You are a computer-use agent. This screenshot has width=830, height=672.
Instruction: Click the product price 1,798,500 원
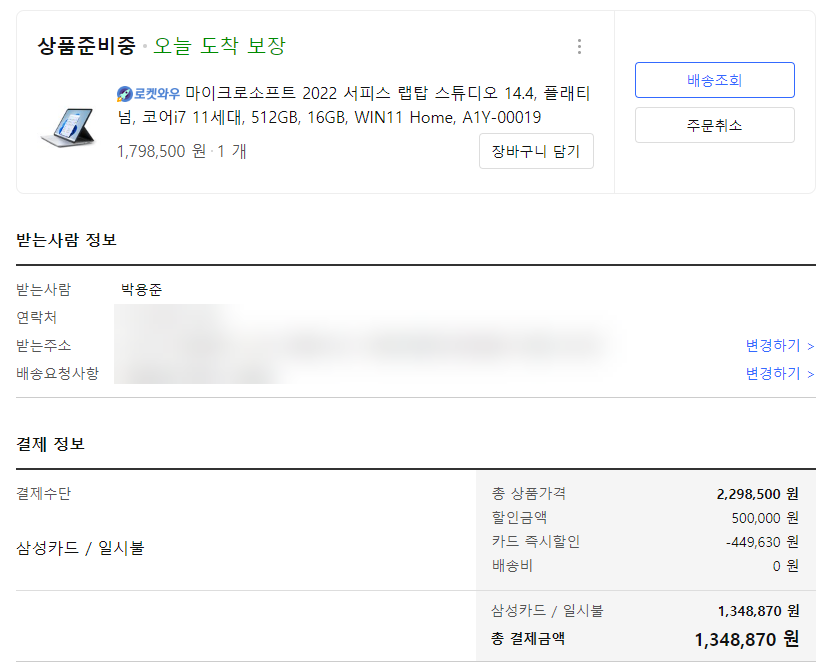pyautogui.click(x=161, y=151)
